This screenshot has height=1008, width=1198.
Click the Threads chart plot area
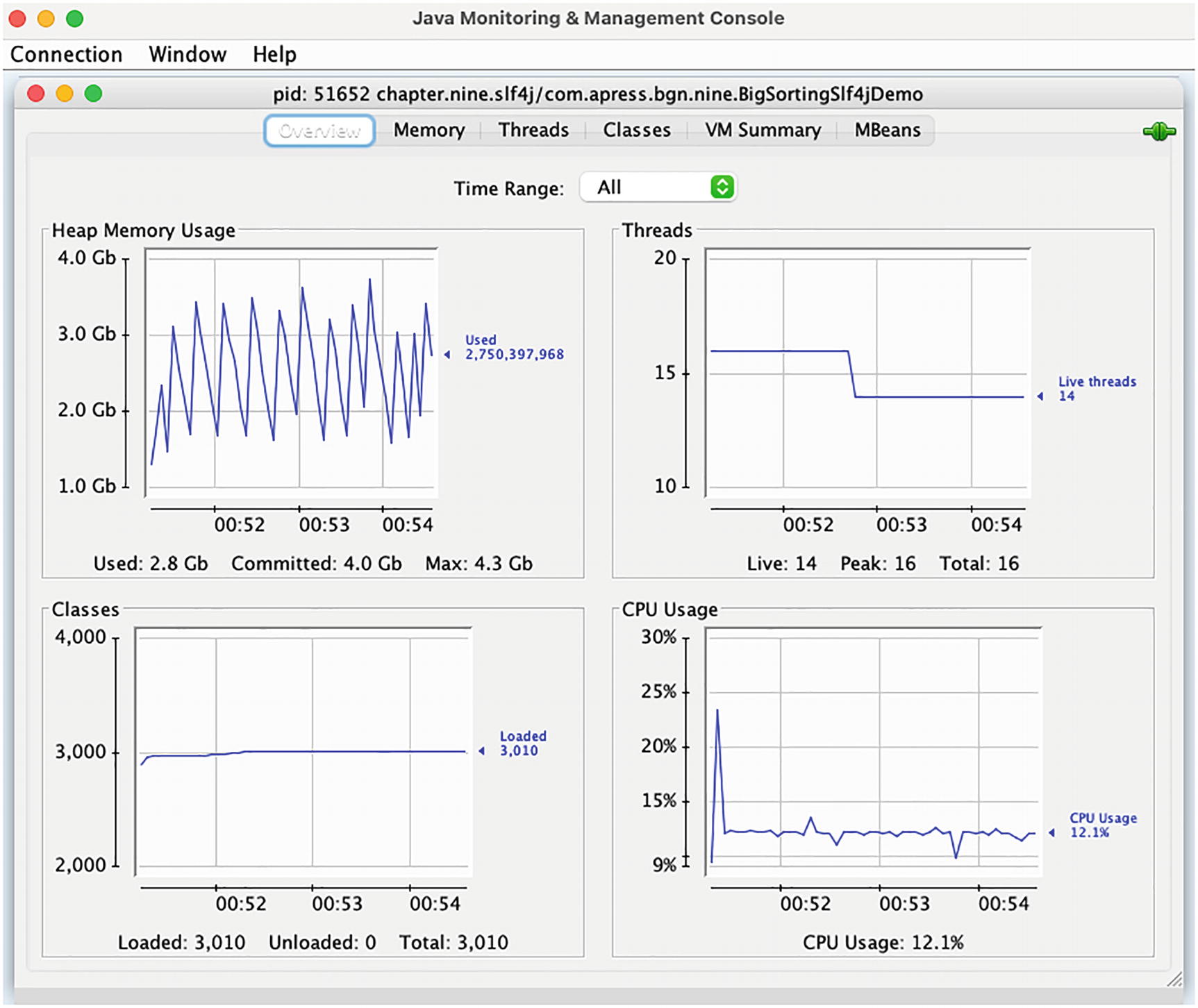(867, 373)
